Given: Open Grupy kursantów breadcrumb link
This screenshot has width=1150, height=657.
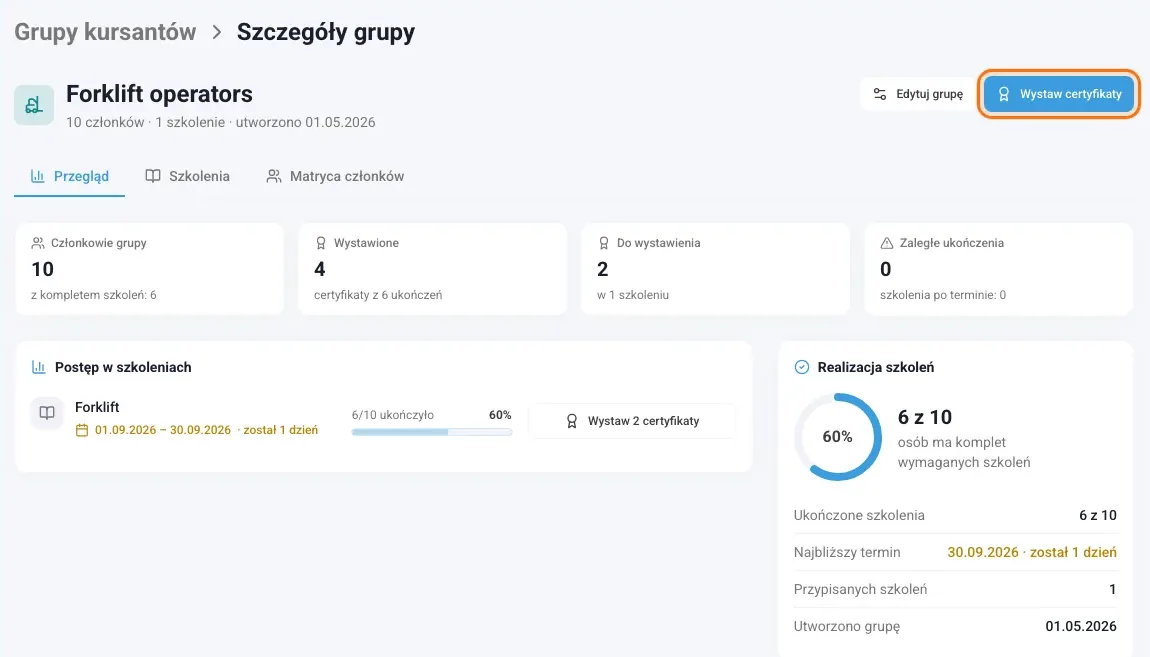Looking at the screenshot, I should pos(106,32).
